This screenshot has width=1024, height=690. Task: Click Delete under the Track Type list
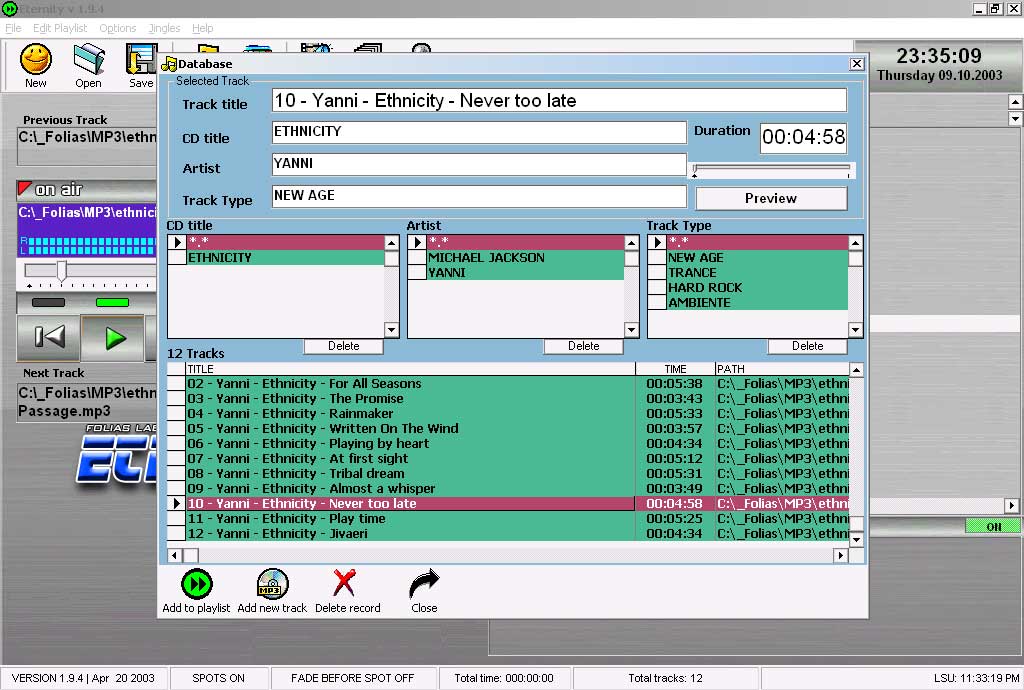(808, 346)
